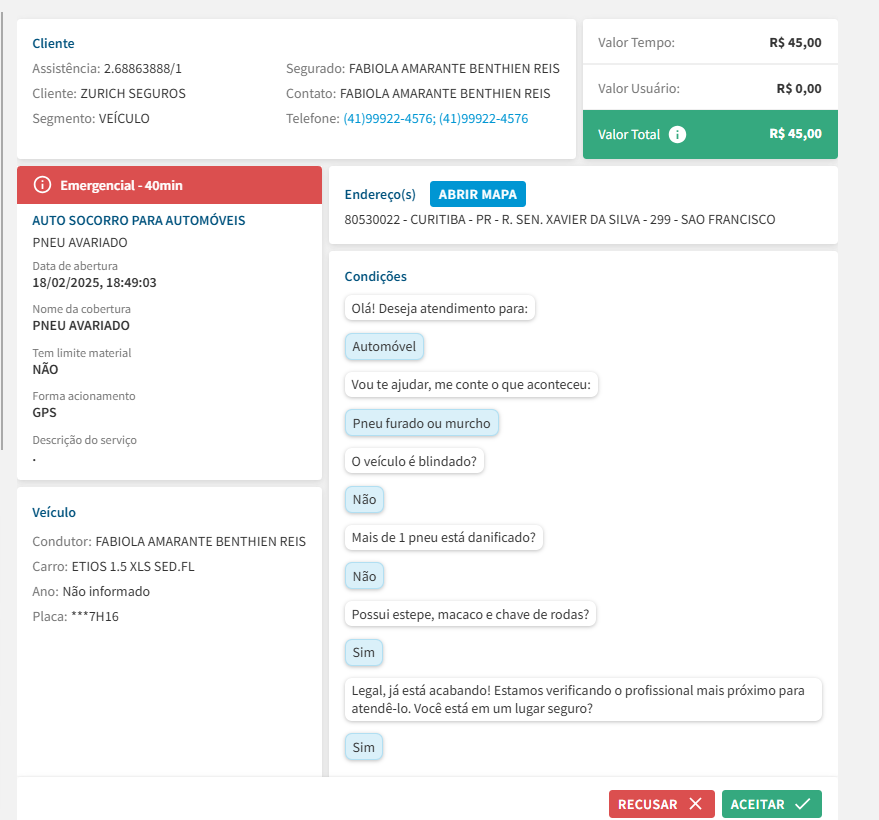Click the red Emergencial - 40min banner
Viewport: 879px width, 820px height.
pyautogui.click(x=169, y=185)
